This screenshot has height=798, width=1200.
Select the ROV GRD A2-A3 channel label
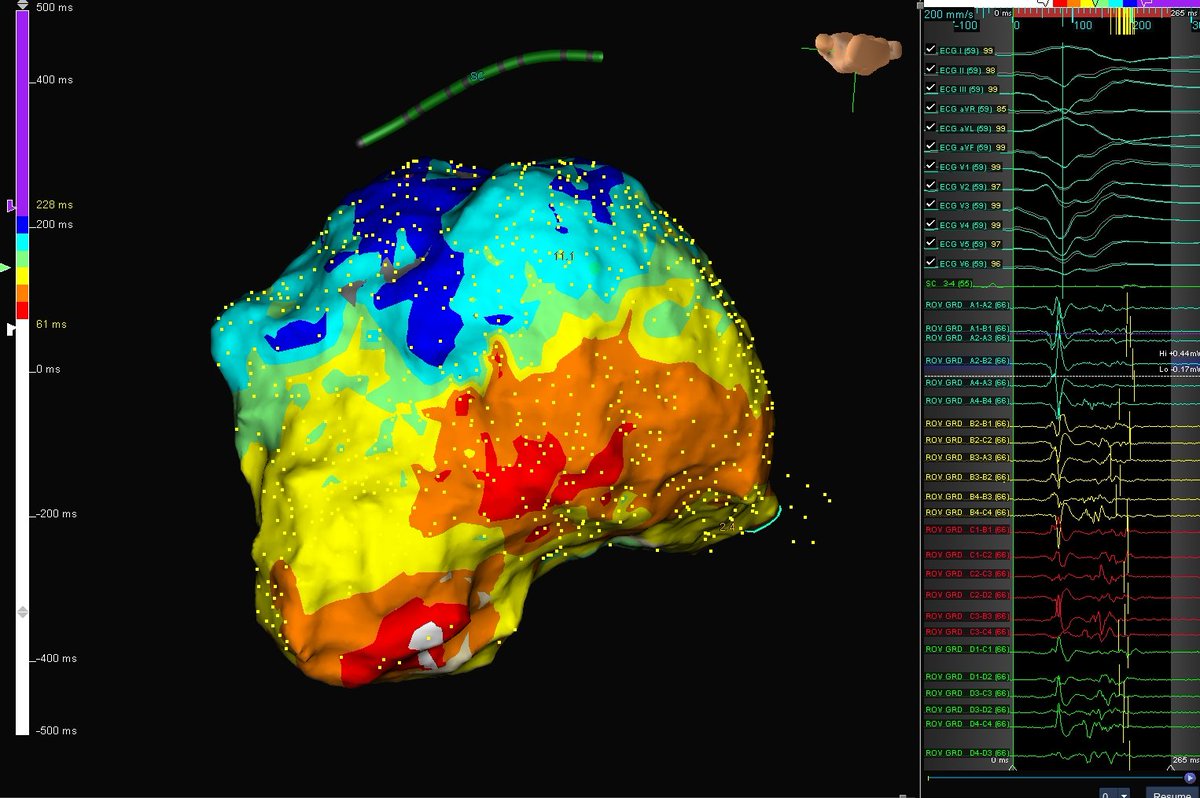(x=967, y=338)
